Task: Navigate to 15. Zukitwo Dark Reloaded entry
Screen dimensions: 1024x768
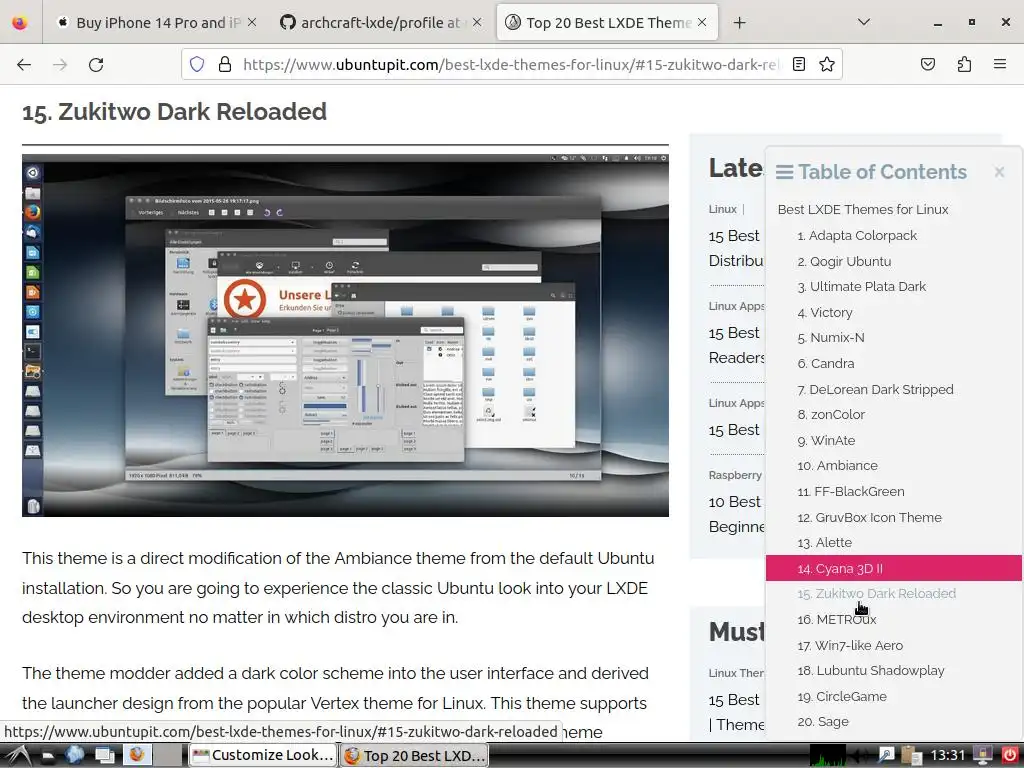Action: (x=876, y=594)
